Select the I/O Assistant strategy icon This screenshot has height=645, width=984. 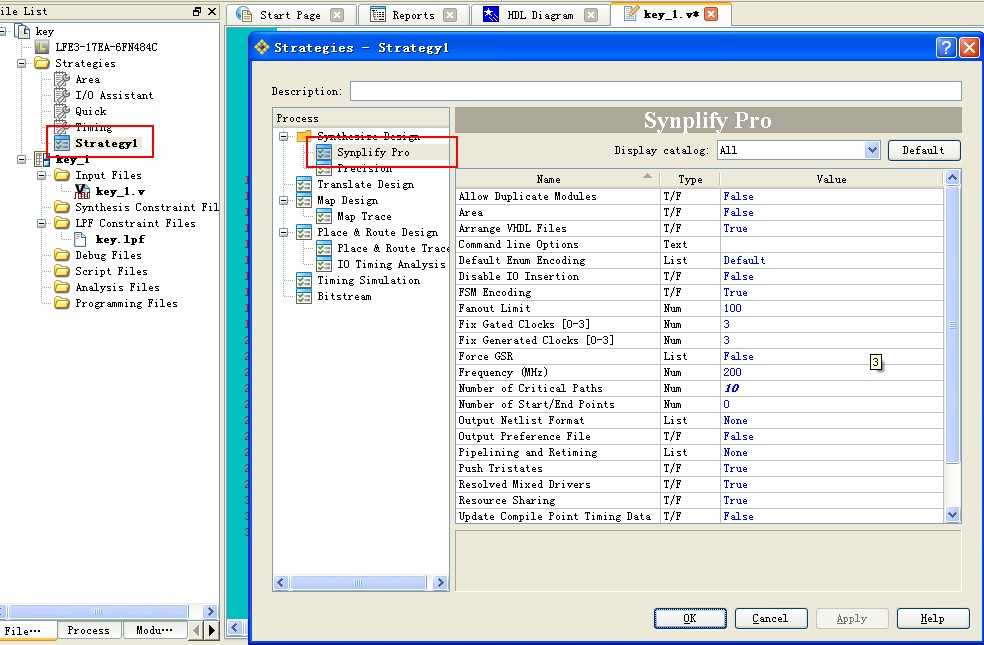coord(62,95)
